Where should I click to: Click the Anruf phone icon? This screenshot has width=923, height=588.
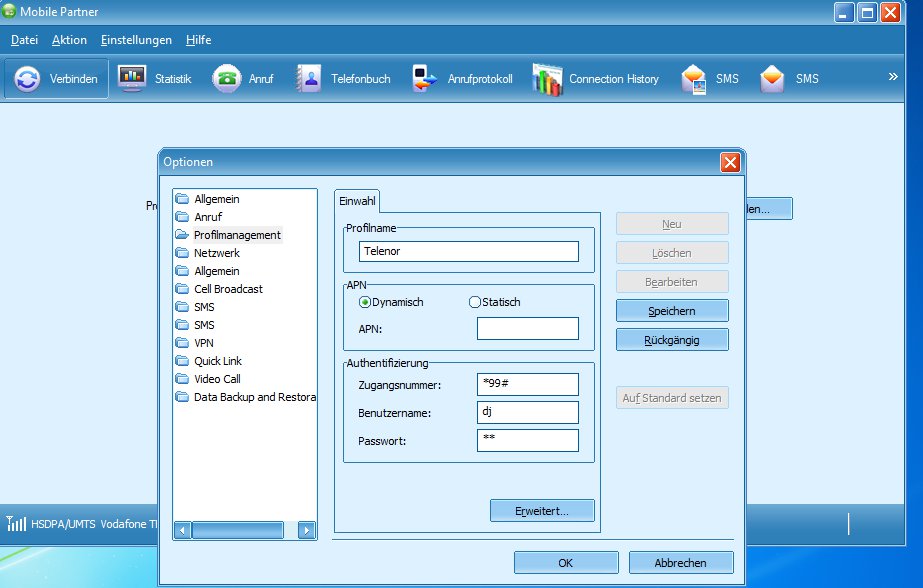pyautogui.click(x=227, y=79)
